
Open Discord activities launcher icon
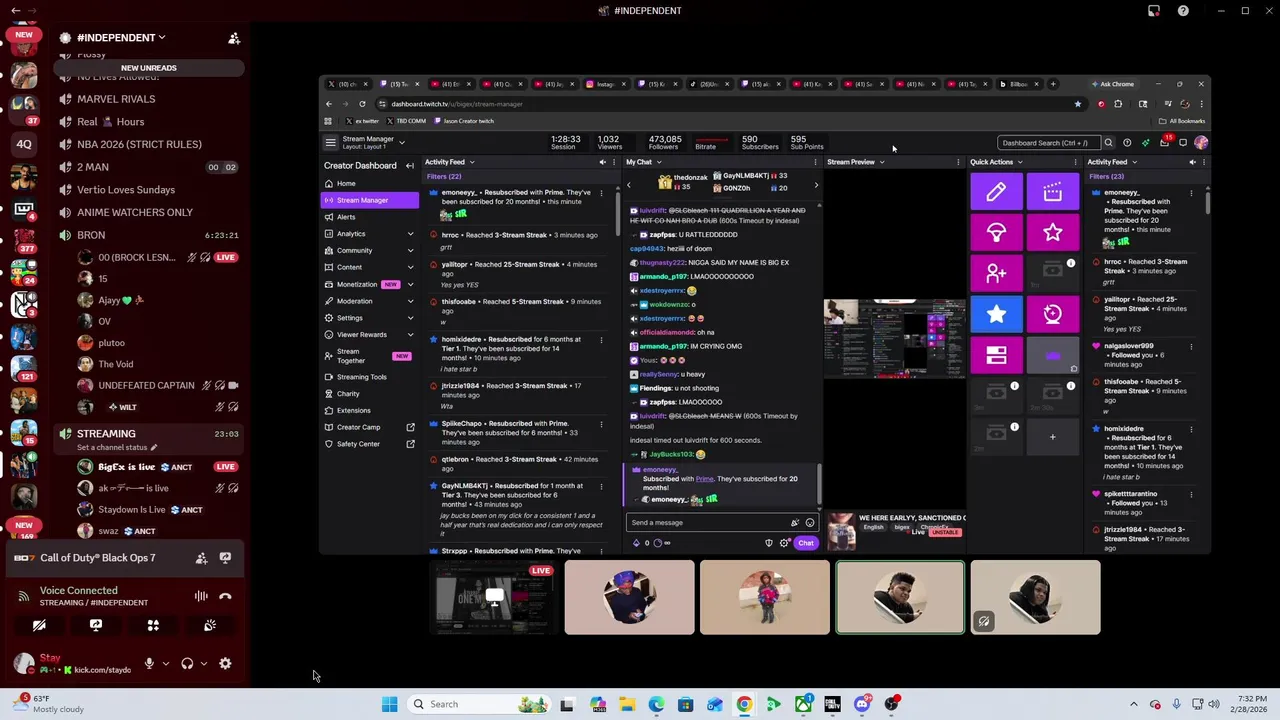point(153,625)
